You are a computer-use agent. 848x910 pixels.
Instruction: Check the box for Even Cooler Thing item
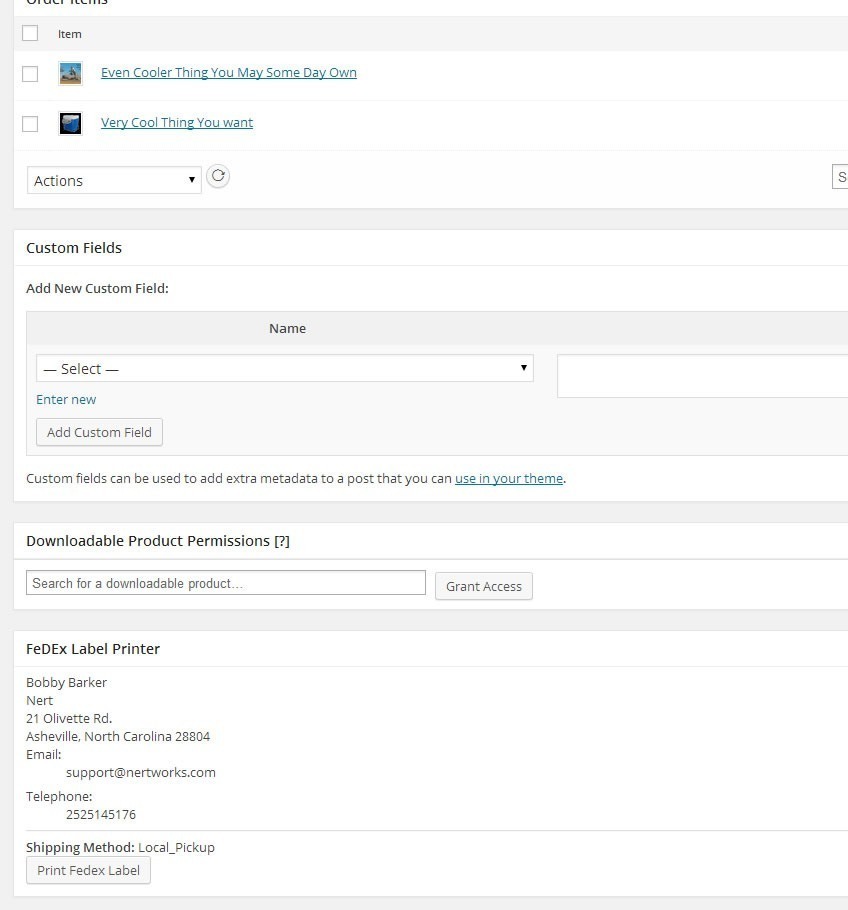pyautogui.click(x=30, y=73)
